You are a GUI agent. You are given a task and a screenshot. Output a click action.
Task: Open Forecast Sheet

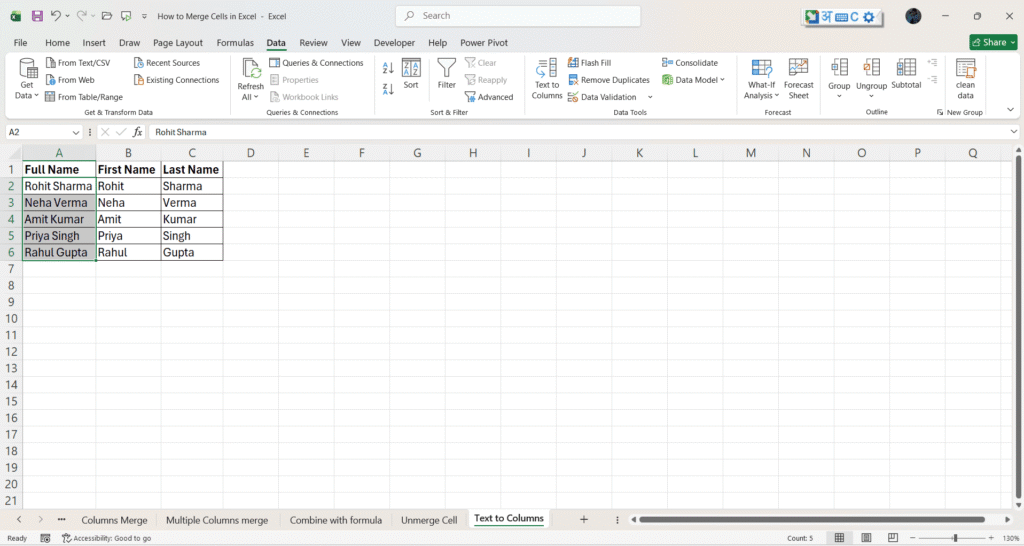(798, 78)
